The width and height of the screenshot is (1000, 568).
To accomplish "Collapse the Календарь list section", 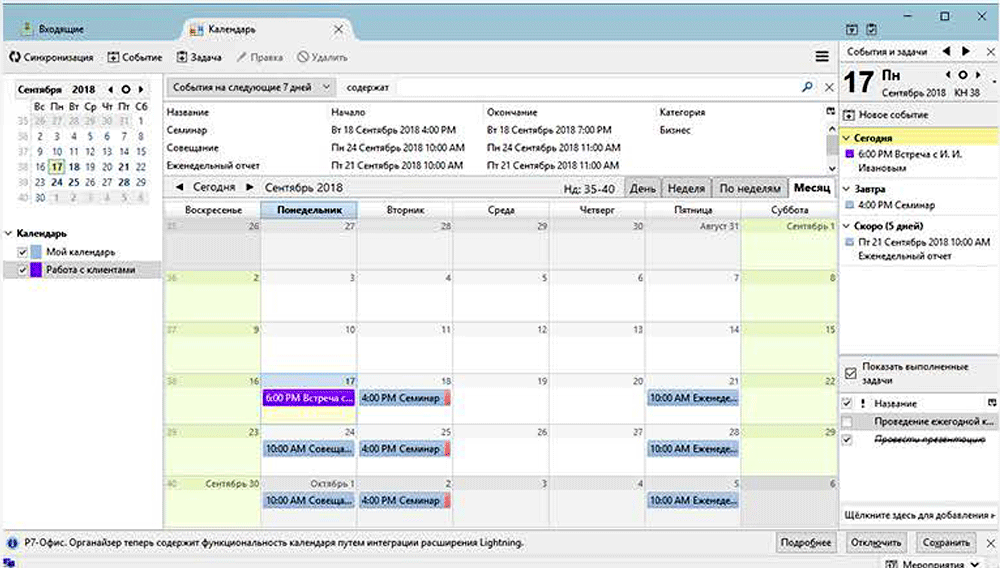I will point(8,233).
